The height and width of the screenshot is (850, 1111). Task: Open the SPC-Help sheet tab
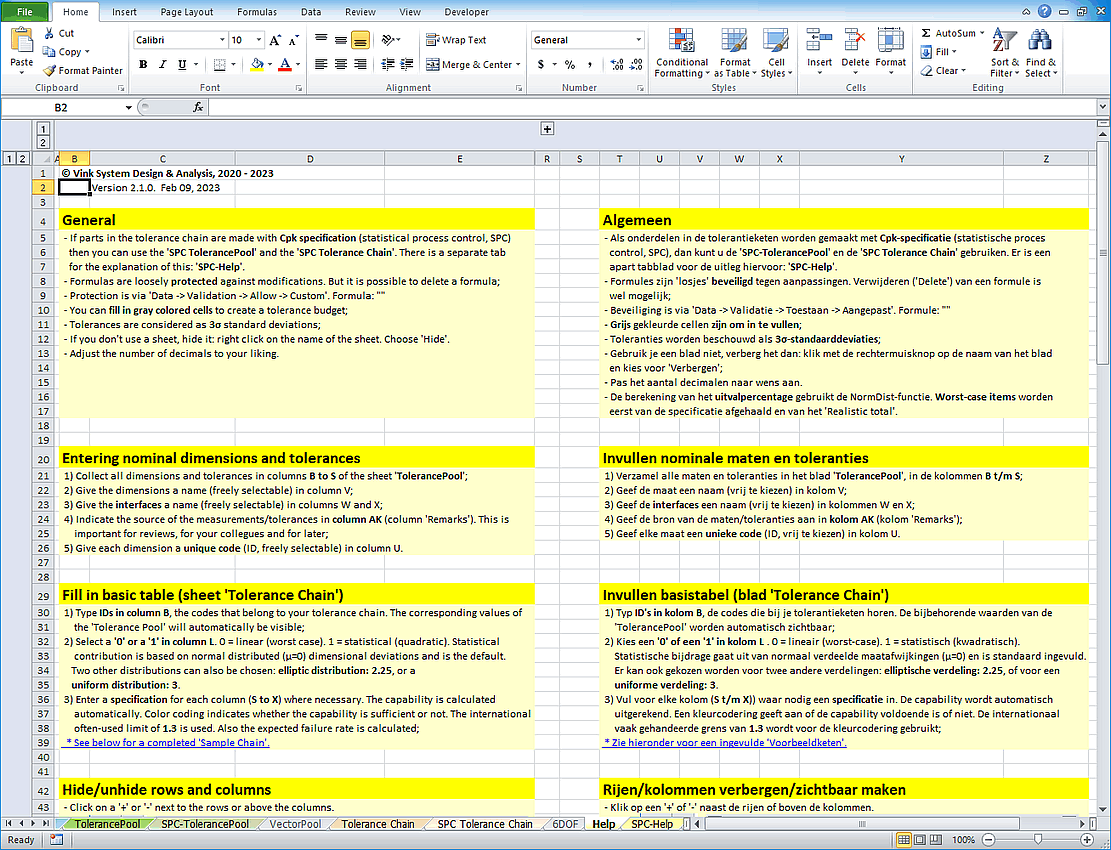pyautogui.click(x=652, y=824)
